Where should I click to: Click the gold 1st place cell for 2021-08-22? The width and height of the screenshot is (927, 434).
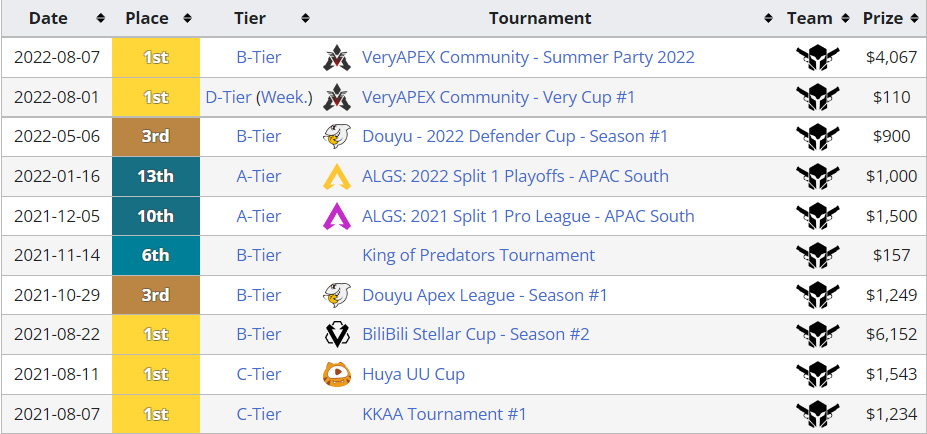point(156,335)
